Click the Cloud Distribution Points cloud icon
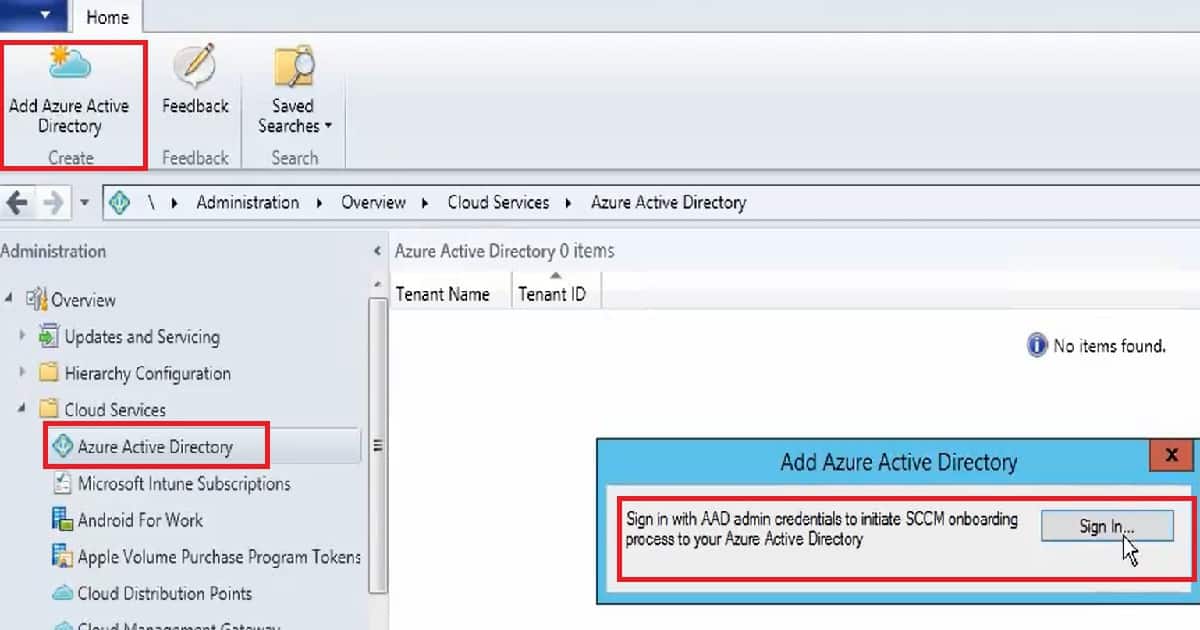Screen dimensions: 1200x630 [62, 593]
